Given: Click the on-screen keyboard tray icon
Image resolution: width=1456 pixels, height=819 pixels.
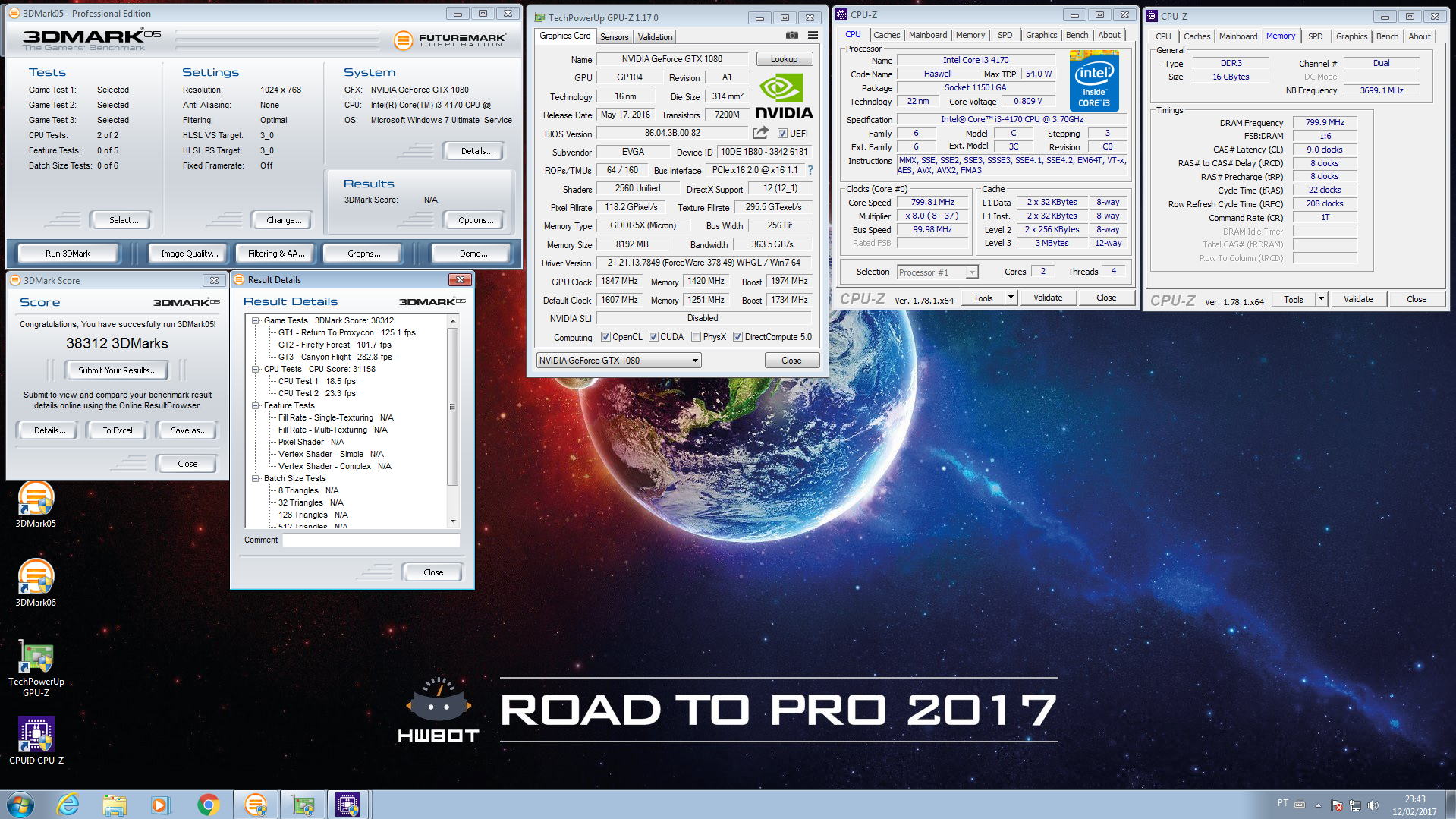Looking at the screenshot, I should (1300, 805).
